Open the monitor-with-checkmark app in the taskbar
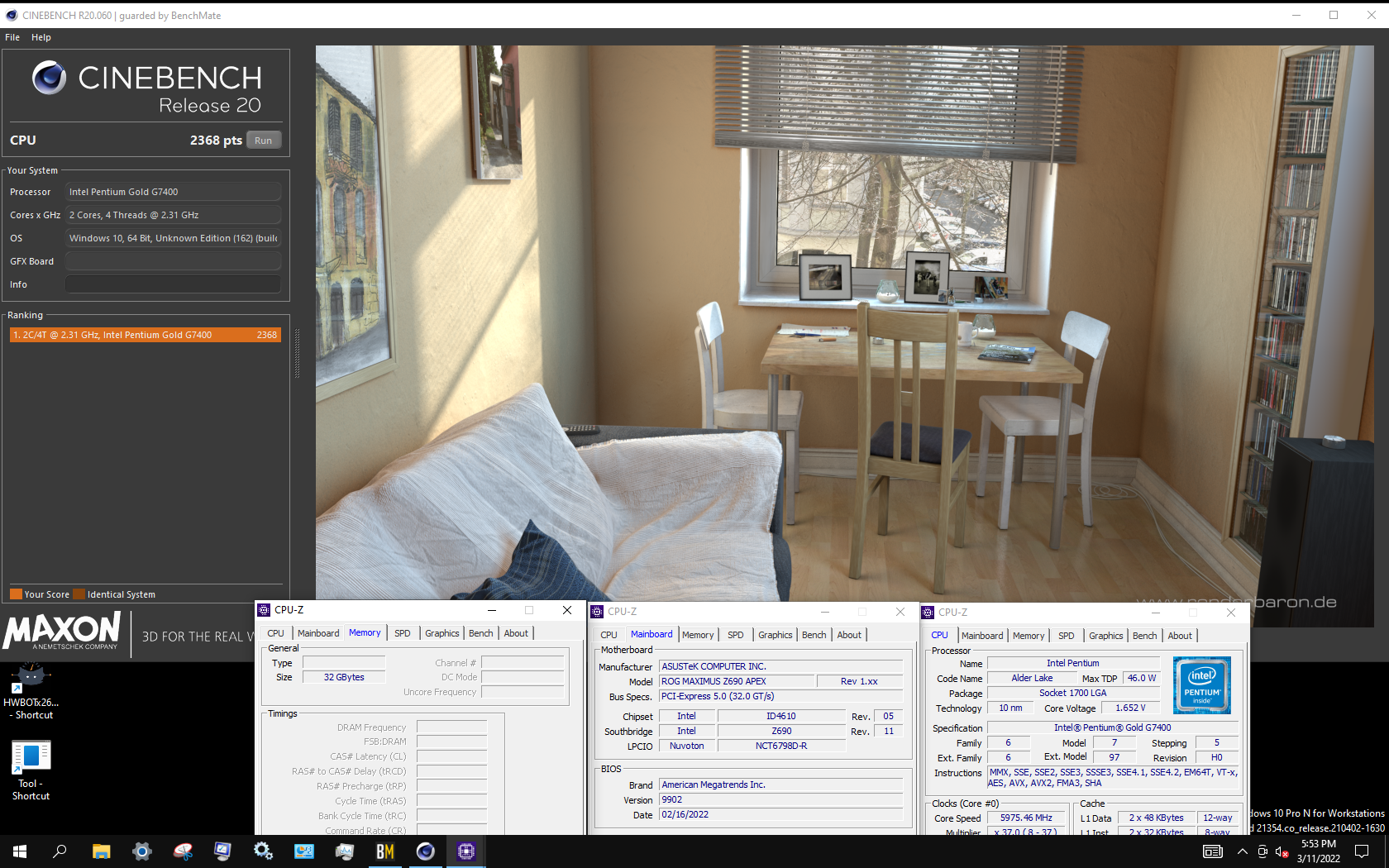 coord(222,851)
